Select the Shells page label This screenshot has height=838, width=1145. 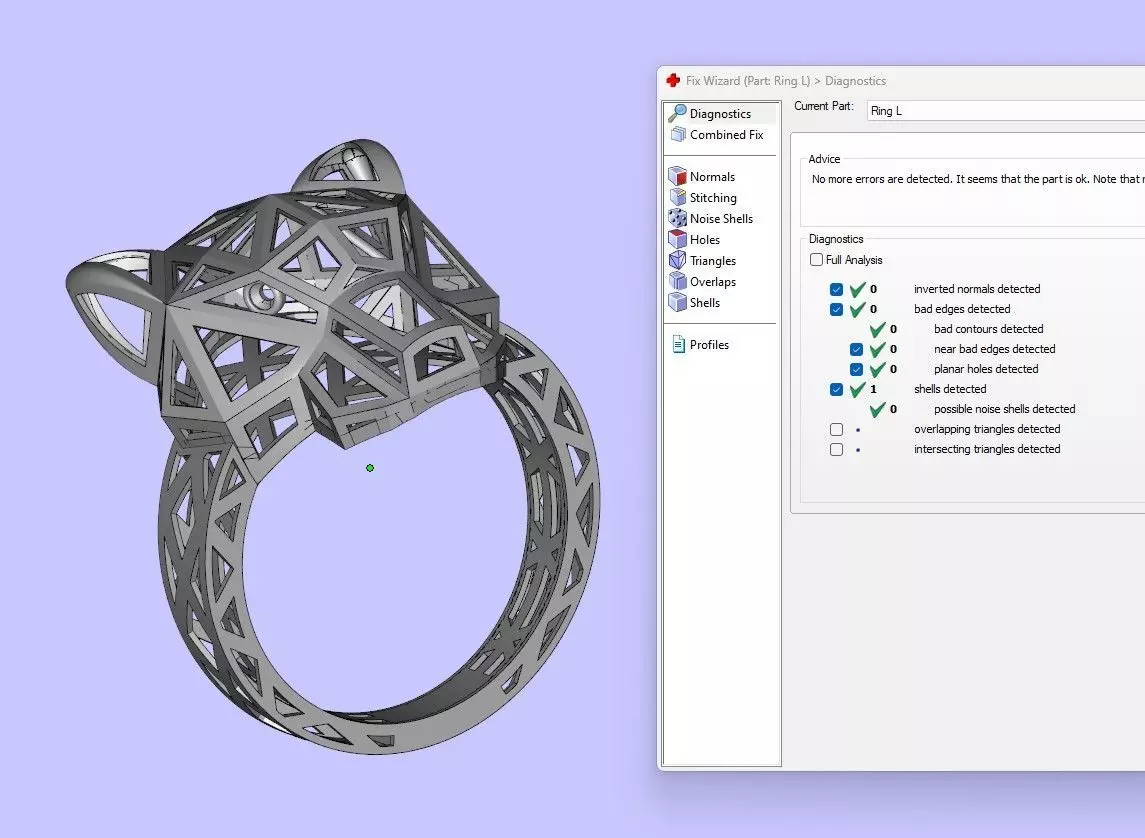(705, 302)
